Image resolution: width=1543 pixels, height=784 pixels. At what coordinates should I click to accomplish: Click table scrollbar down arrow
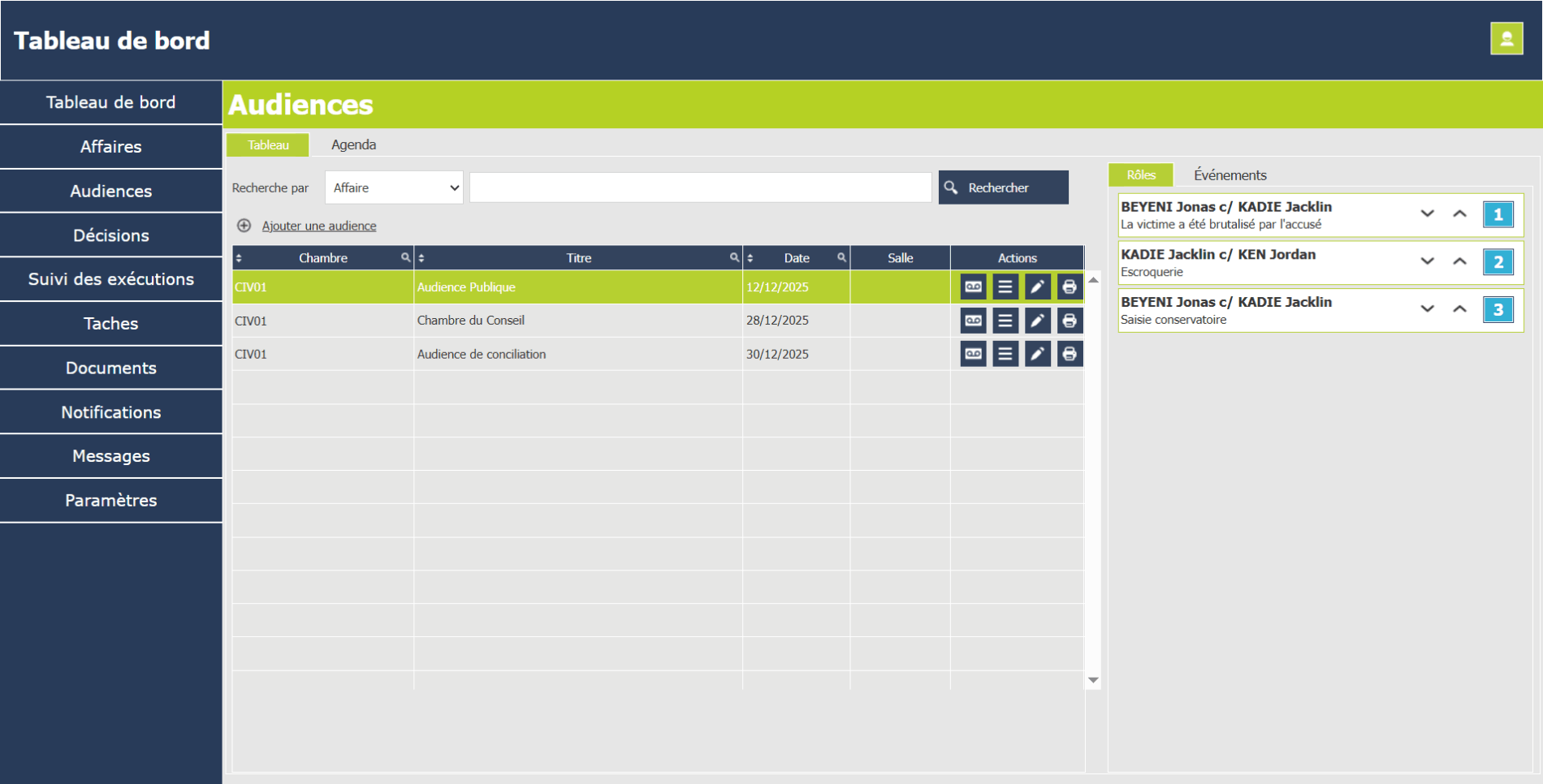(x=1093, y=680)
